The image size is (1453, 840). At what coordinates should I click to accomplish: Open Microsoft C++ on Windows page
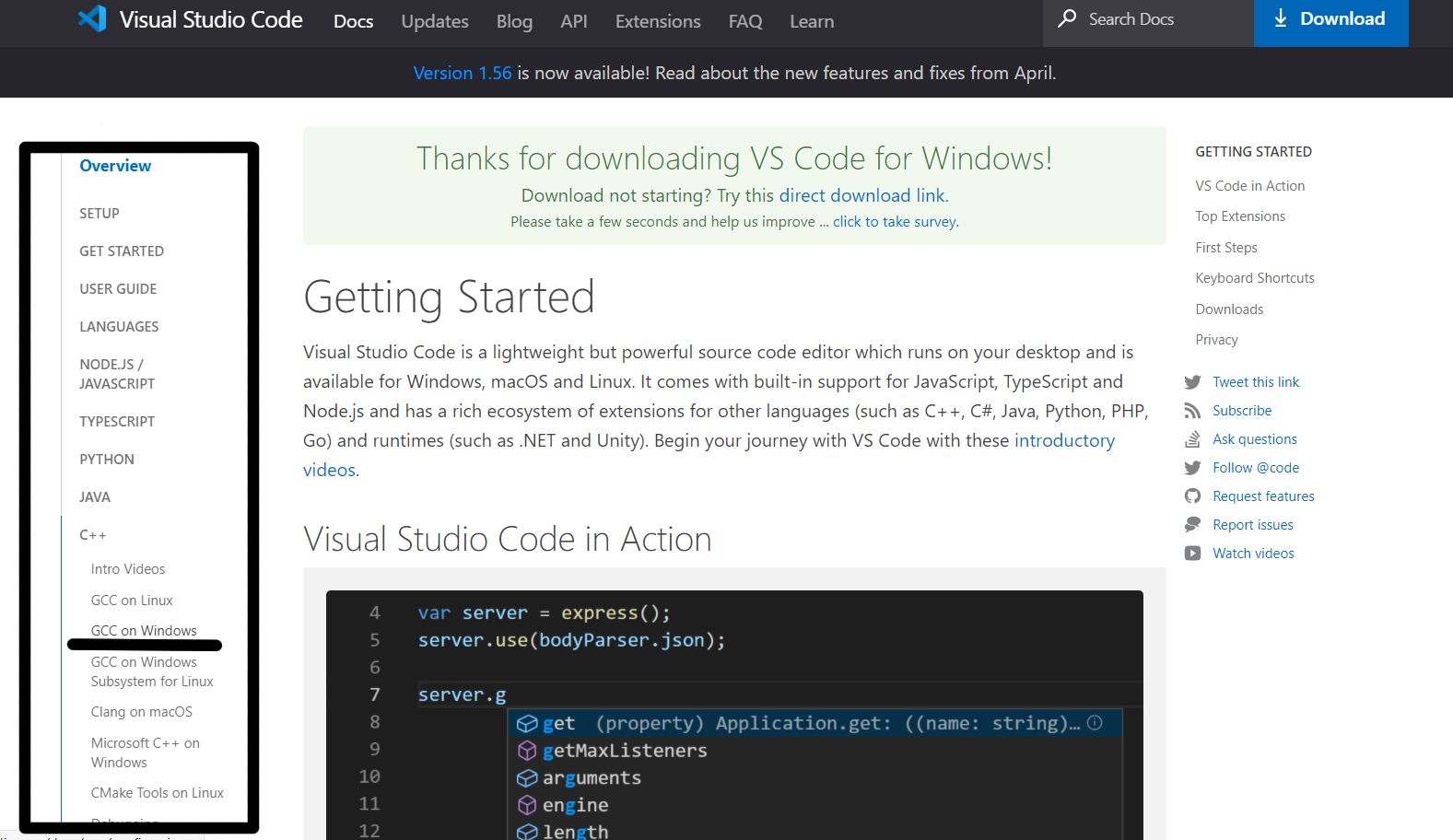146,752
